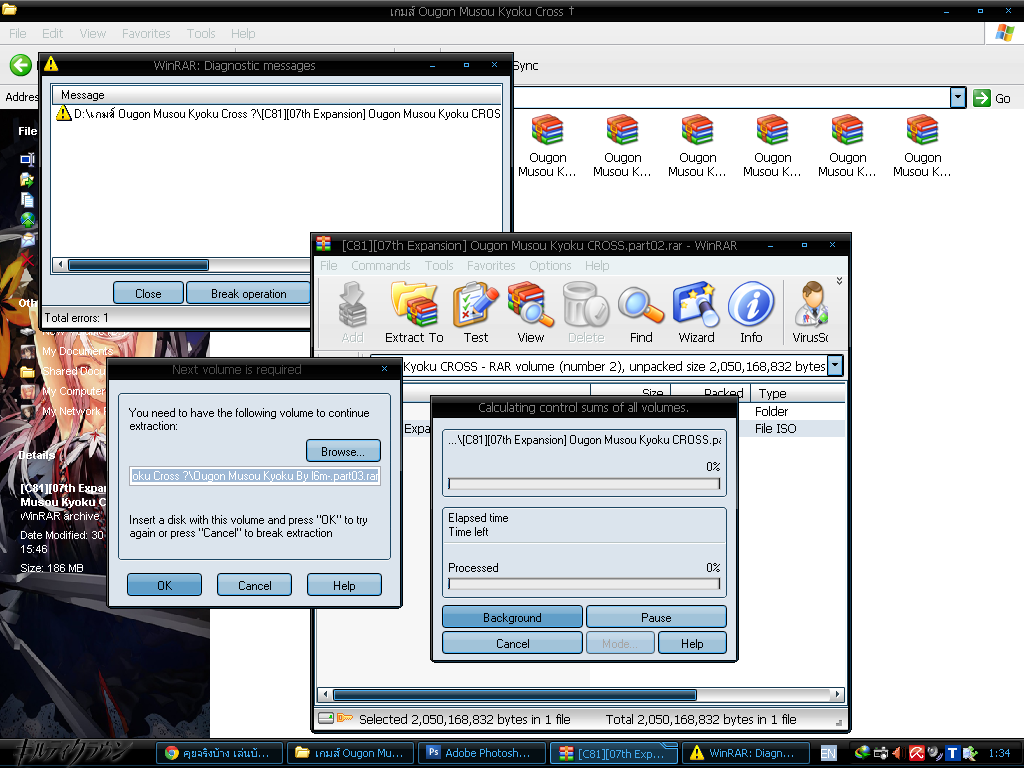Click the Info icon in WinRAR toolbar

click(751, 312)
